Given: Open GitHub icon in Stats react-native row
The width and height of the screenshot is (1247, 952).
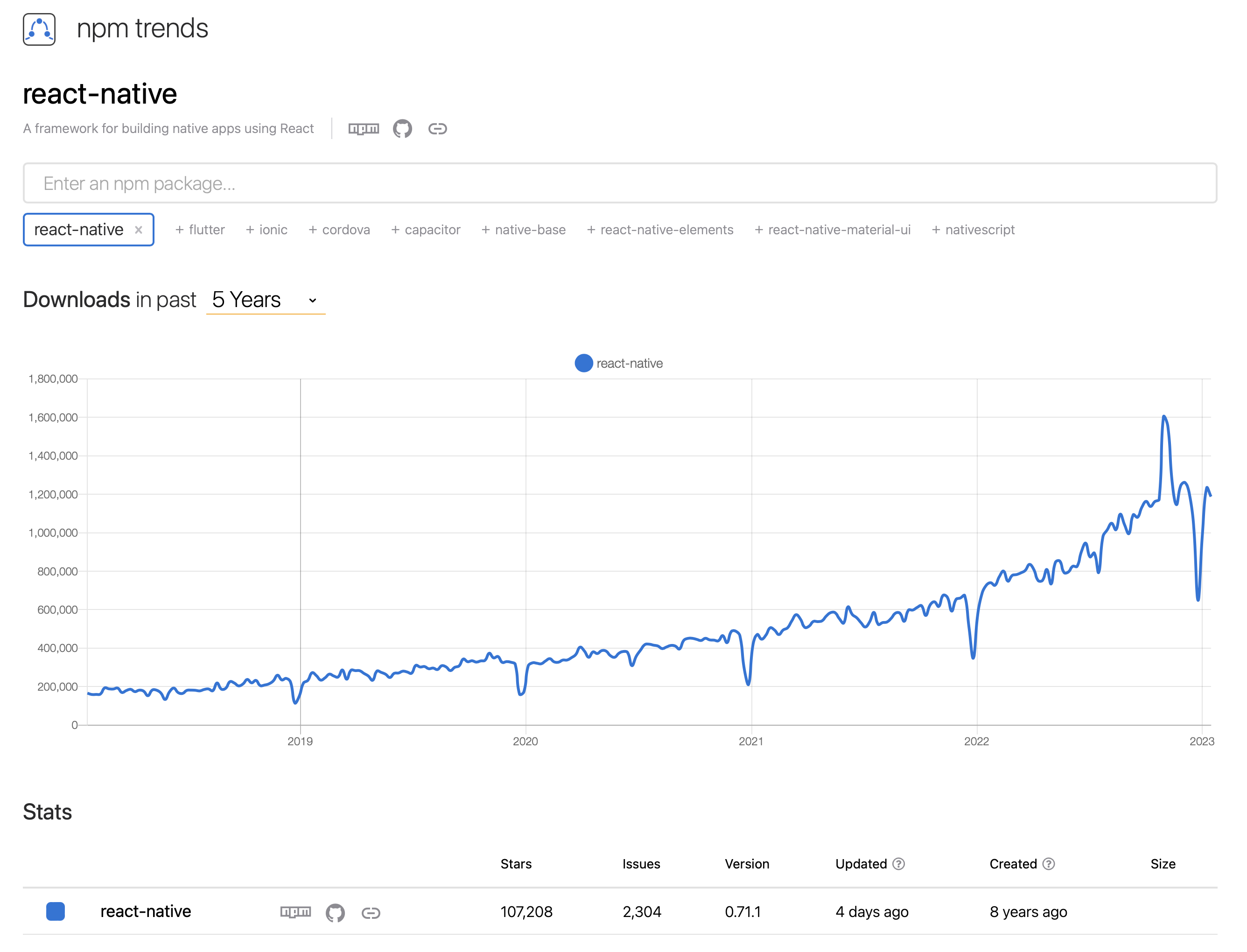Looking at the screenshot, I should point(335,912).
